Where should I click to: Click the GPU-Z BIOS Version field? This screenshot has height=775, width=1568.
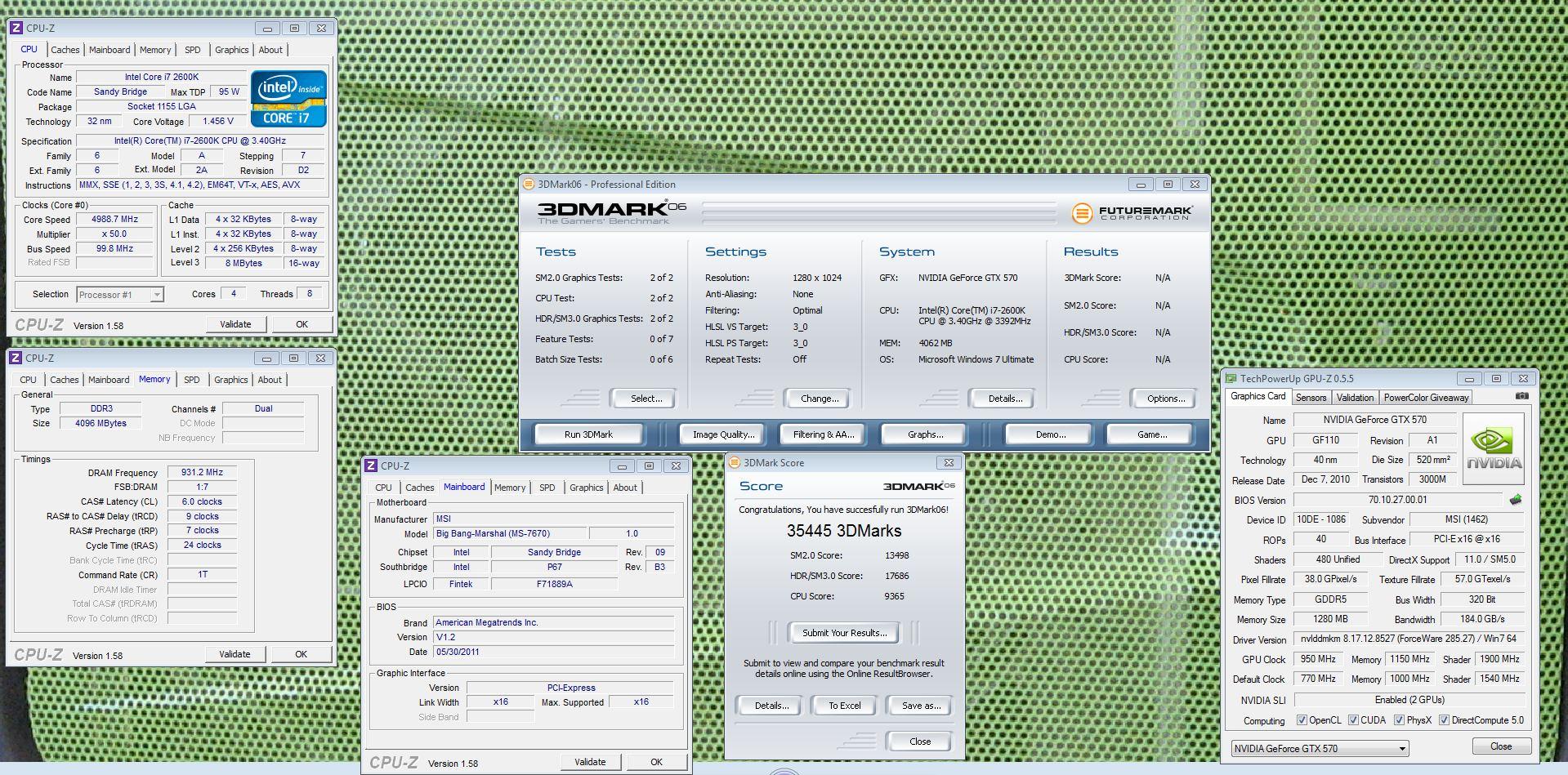[x=1397, y=500]
